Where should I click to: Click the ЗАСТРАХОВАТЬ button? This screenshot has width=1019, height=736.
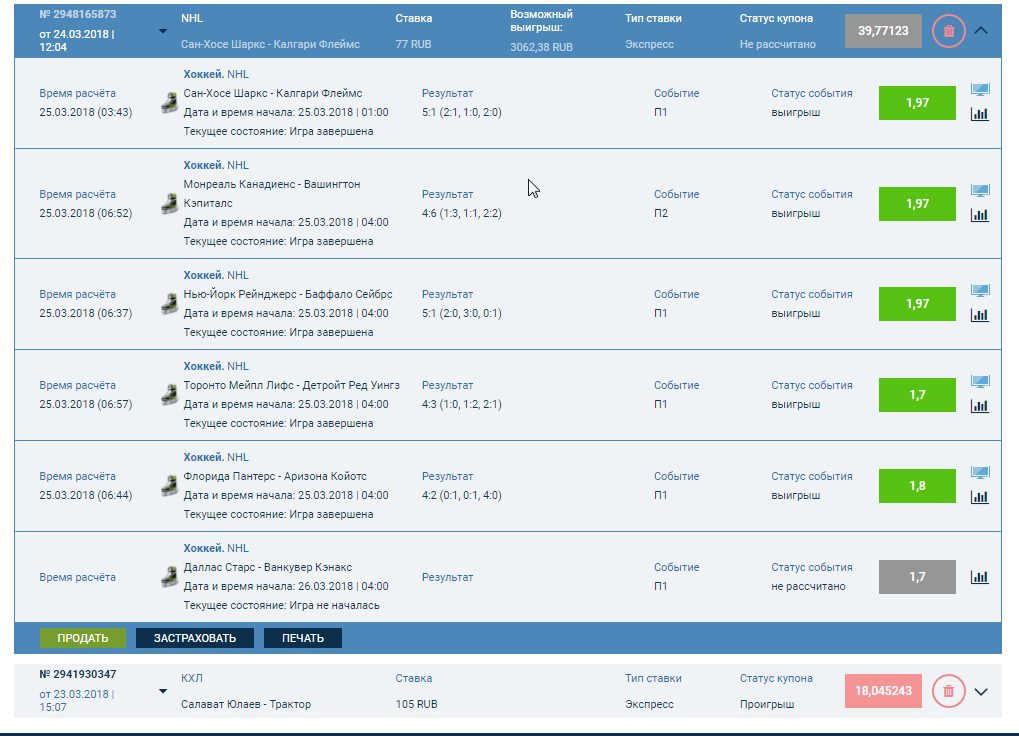click(x=195, y=638)
